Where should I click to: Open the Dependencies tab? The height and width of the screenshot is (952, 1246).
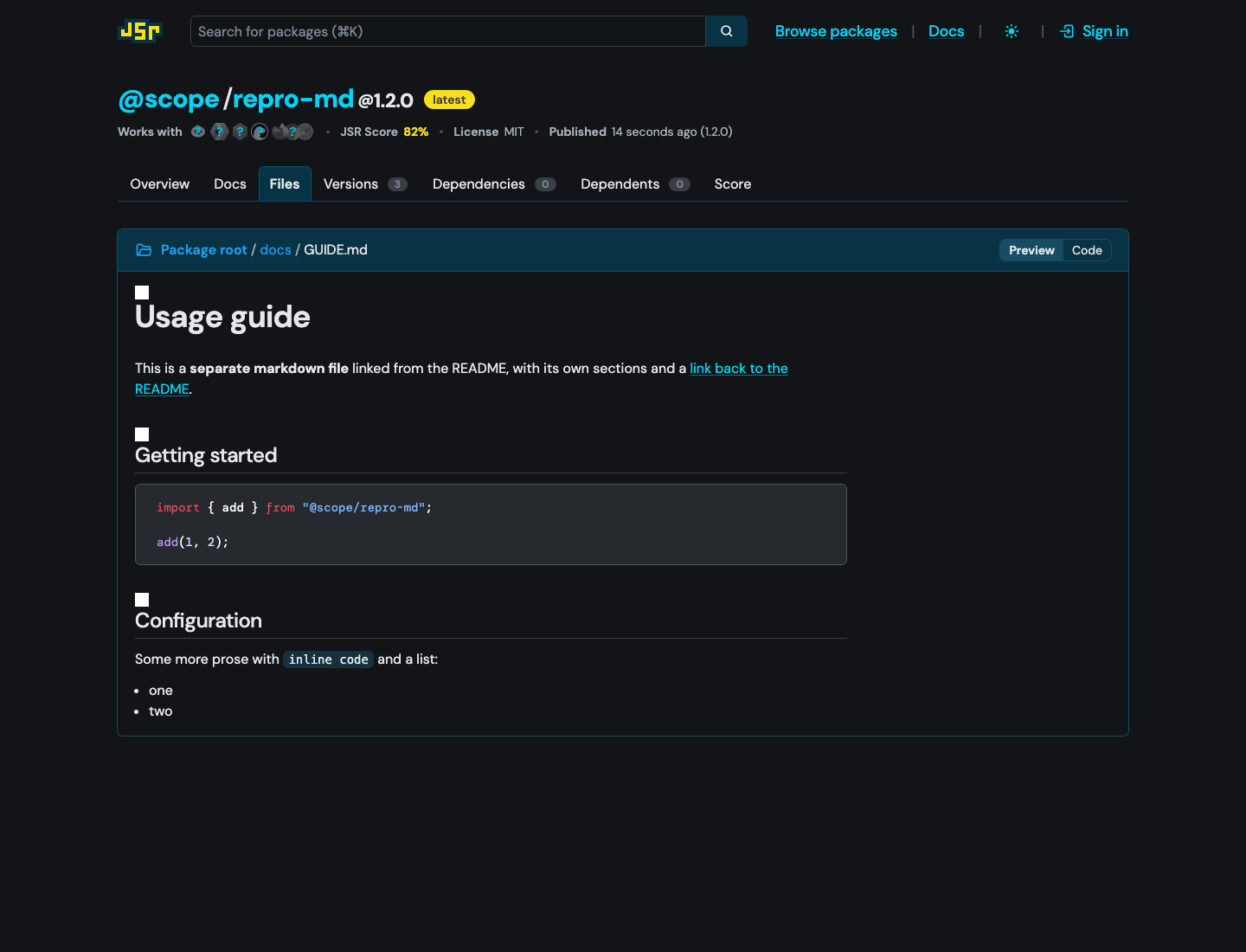tap(494, 183)
